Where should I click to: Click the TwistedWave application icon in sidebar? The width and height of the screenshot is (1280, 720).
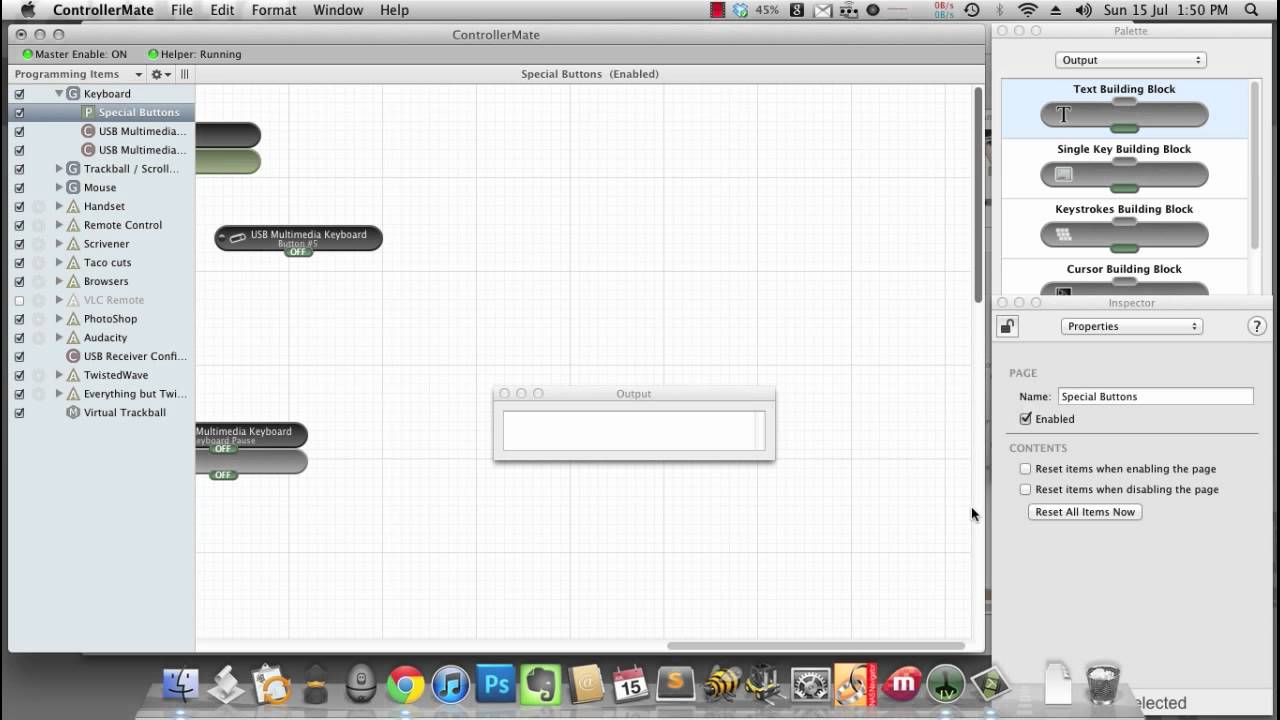tap(73, 375)
